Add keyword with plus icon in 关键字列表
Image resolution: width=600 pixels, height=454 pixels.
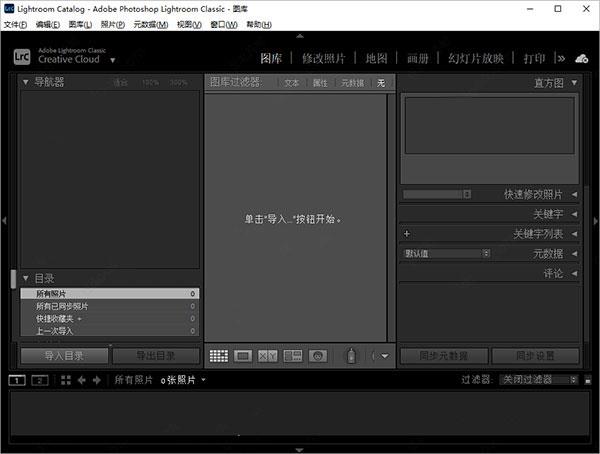tap(407, 234)
